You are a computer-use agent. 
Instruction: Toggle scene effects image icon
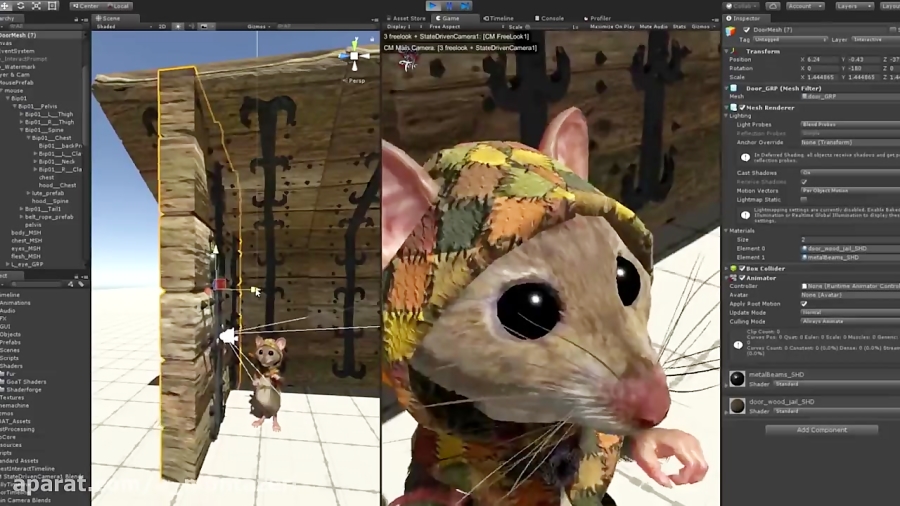click(x=204, y=26)
